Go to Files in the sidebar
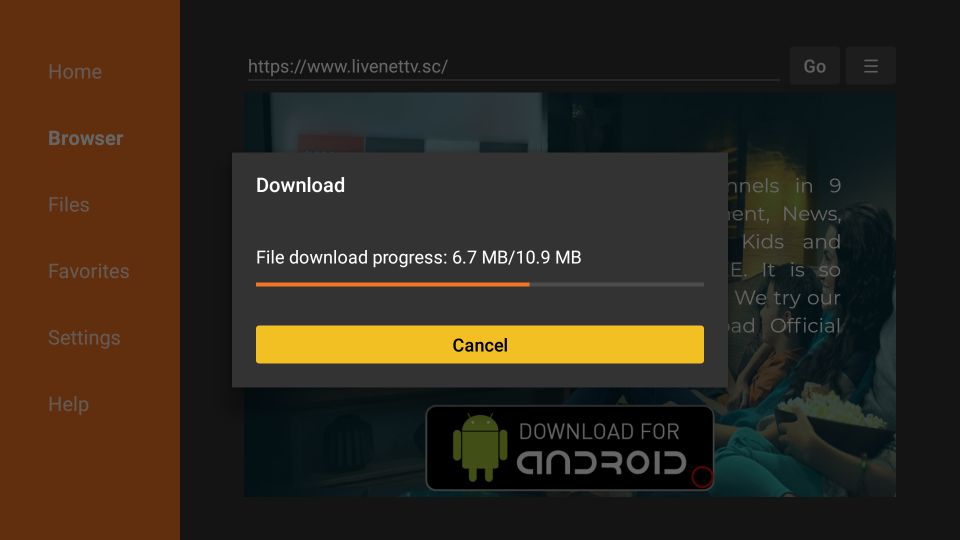Image resolution: width=960 pixels, height=540 pixels. pos(69,204)
